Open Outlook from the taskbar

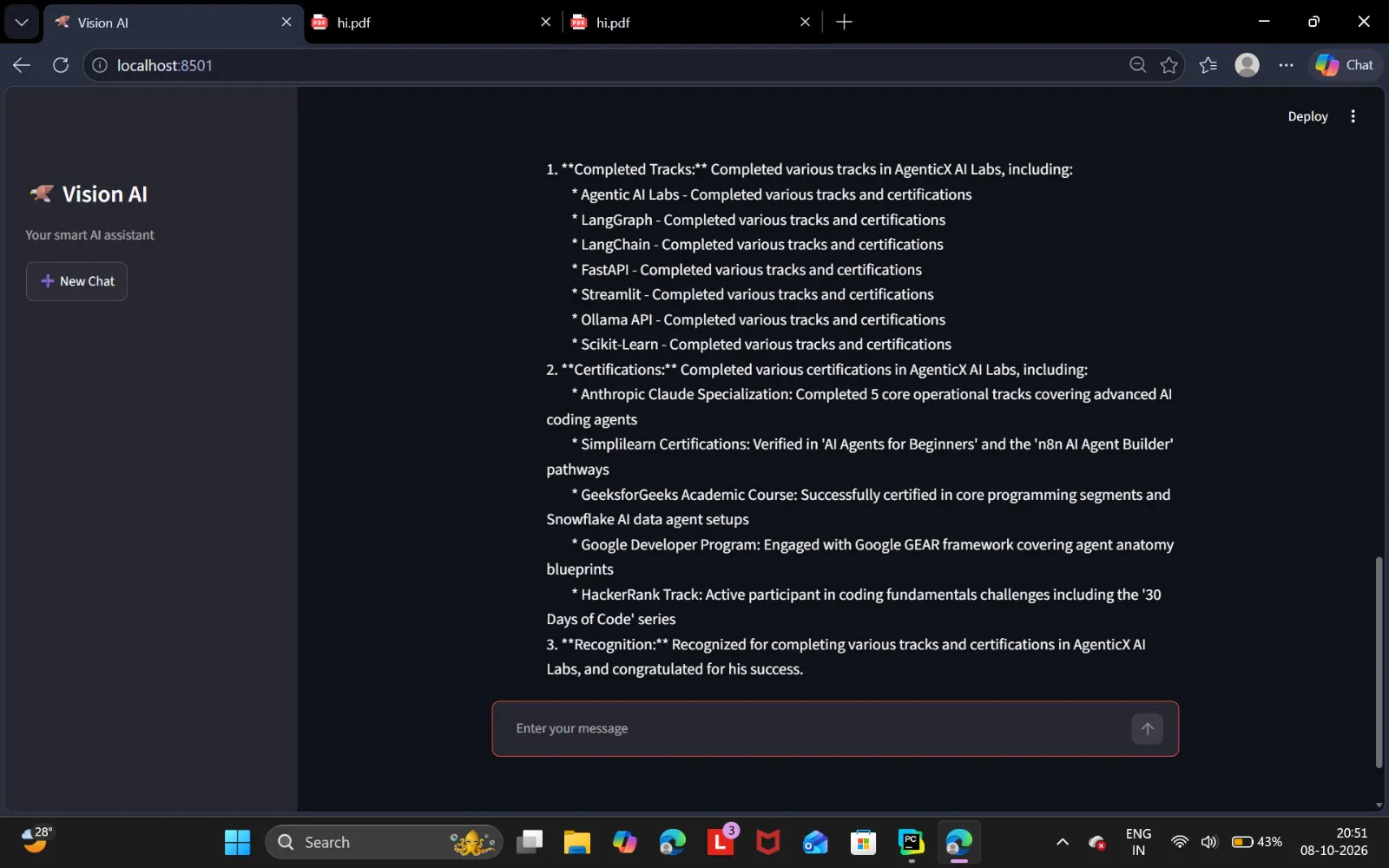815,842
